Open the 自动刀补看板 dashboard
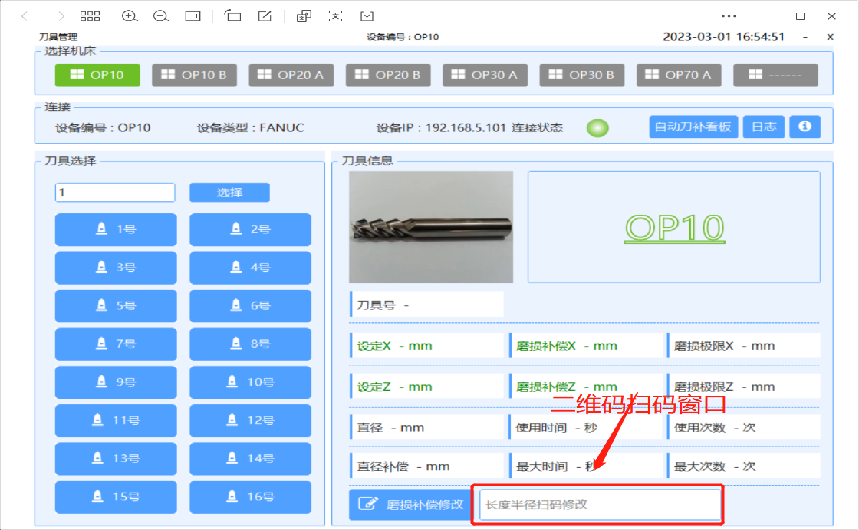This screenshot has width=859, height=530. 693,127
